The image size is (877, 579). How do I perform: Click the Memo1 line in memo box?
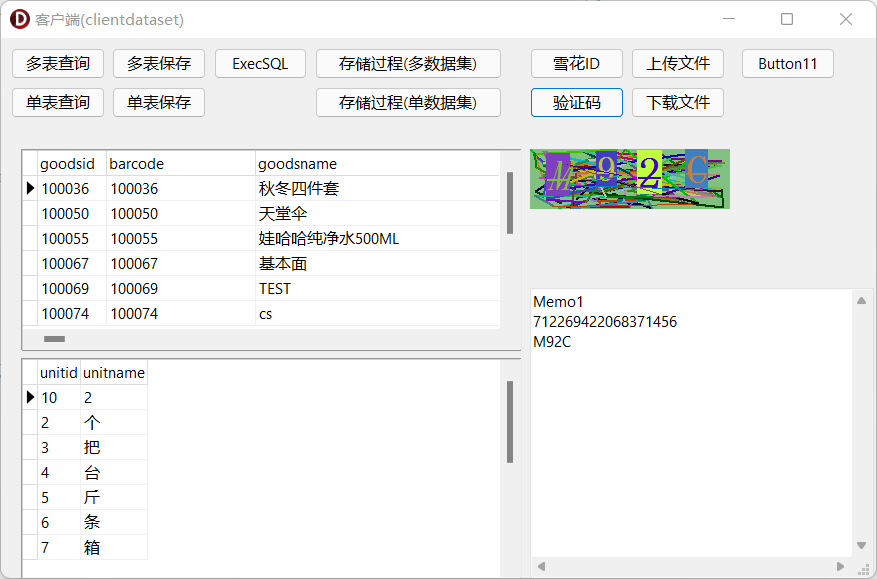click(x=558, y=302)
